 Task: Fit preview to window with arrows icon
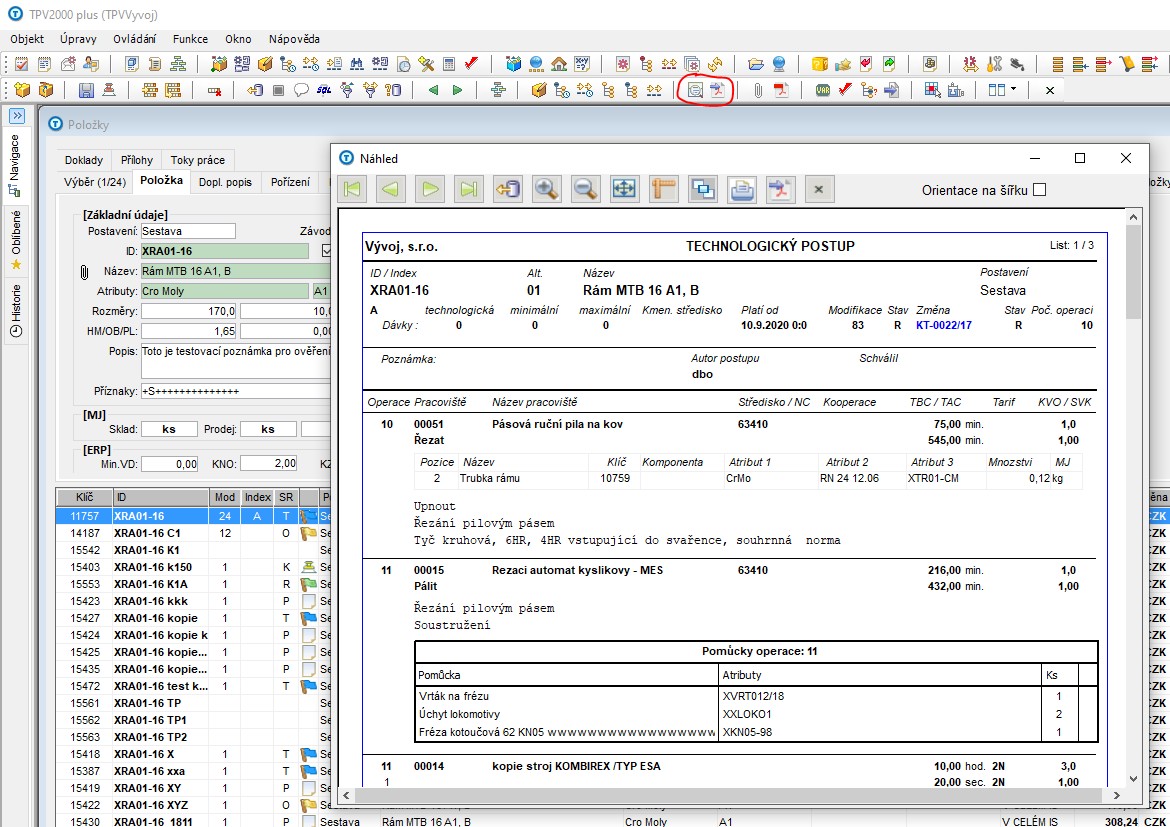coord(625,190)
